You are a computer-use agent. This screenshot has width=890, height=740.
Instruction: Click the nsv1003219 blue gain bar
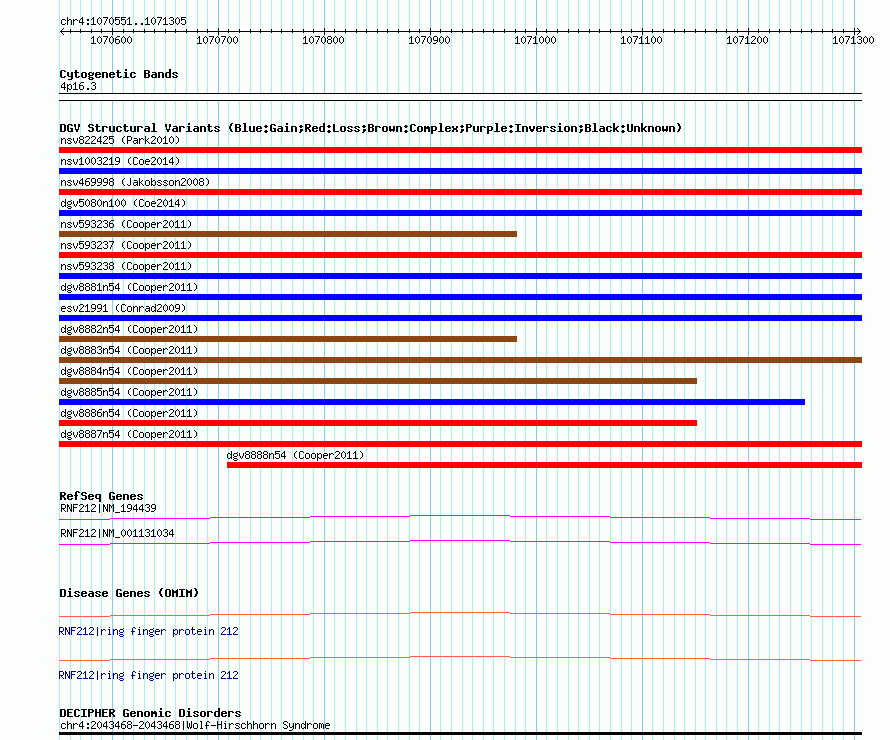pos(460,171)
